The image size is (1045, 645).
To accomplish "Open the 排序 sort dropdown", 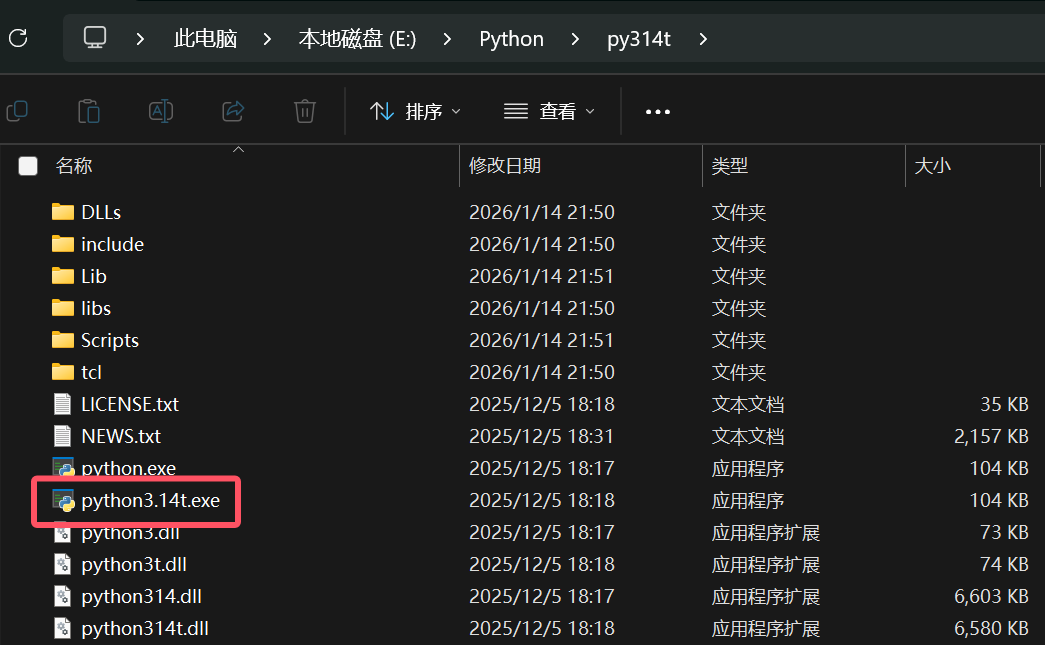I will [x=415, y=112].
